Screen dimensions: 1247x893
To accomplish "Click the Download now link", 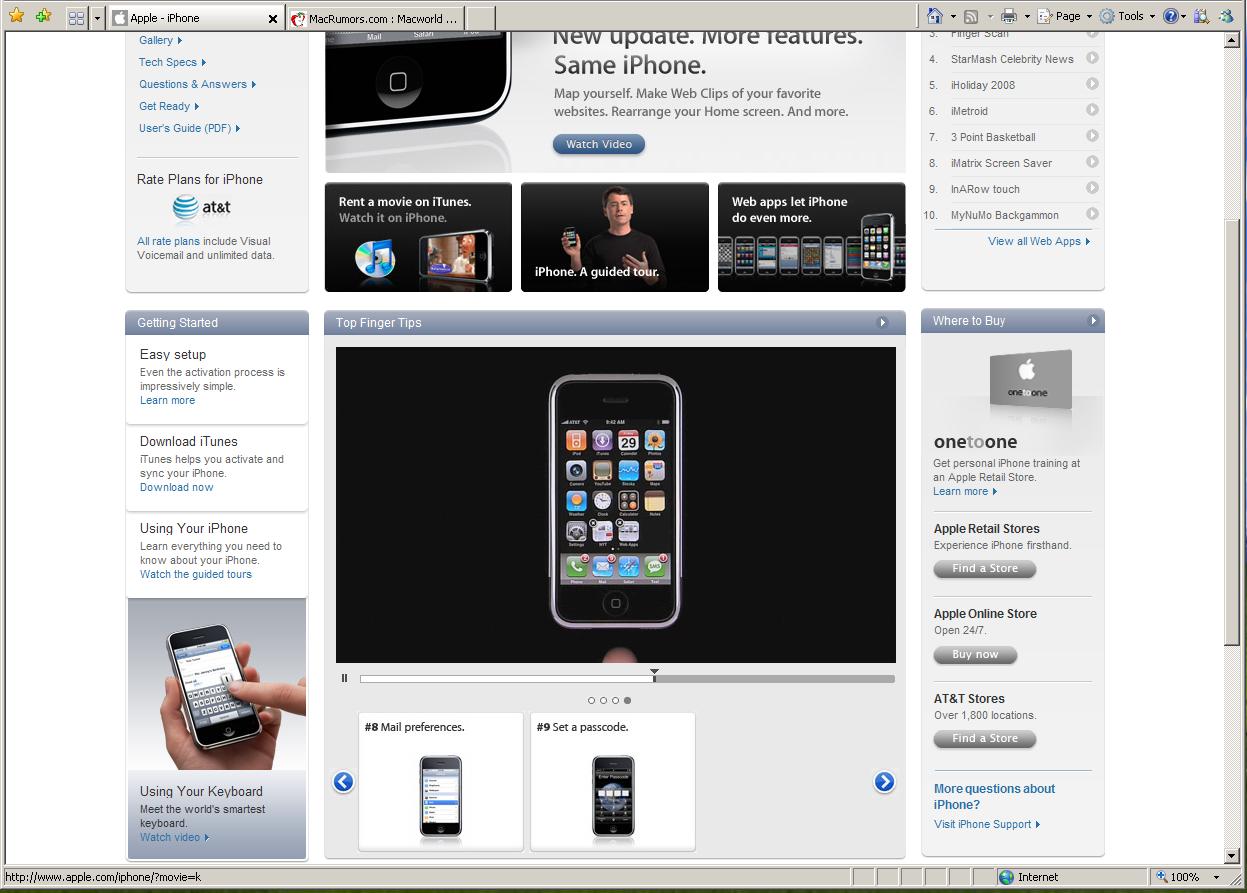I will click(176, 487).
